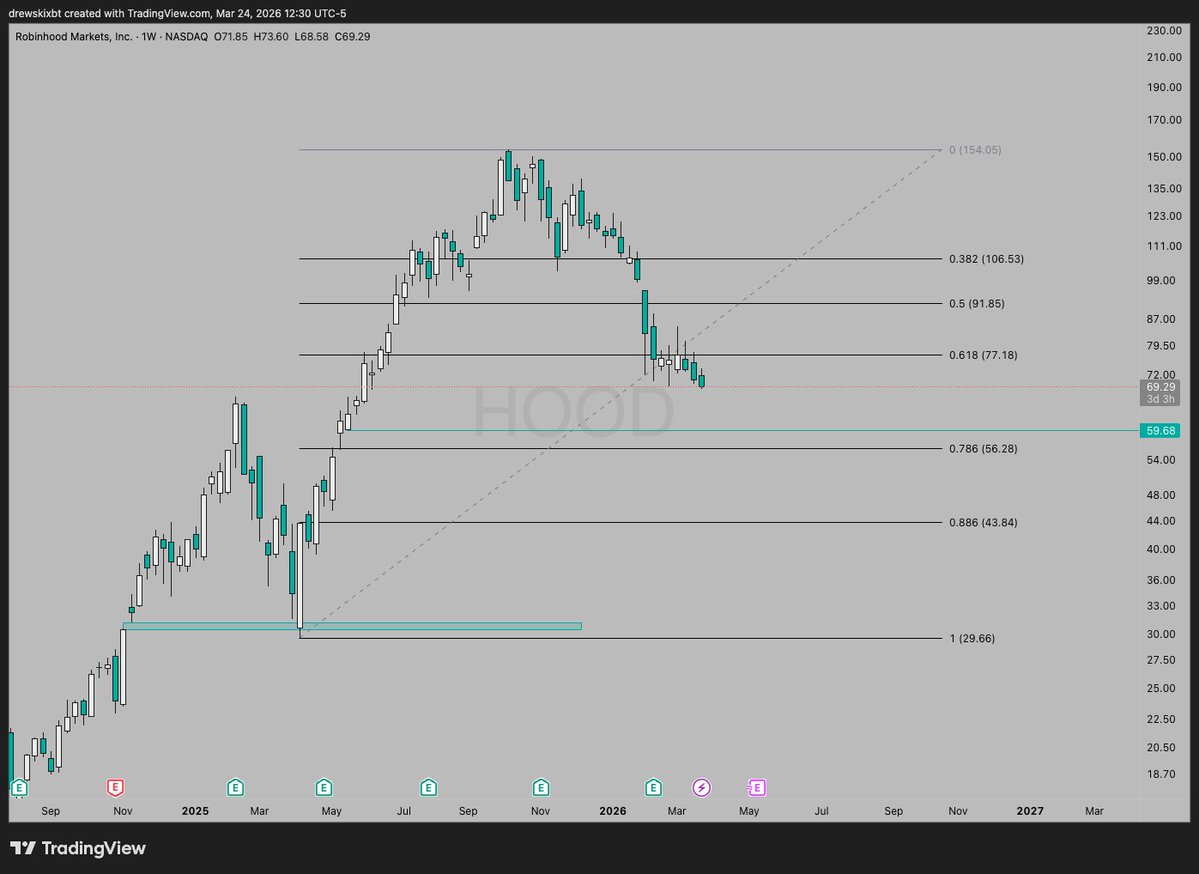Click the 190.00 price axis label
The image size is (1199, 874).
pyautogui.click(x=1164, y=87)
